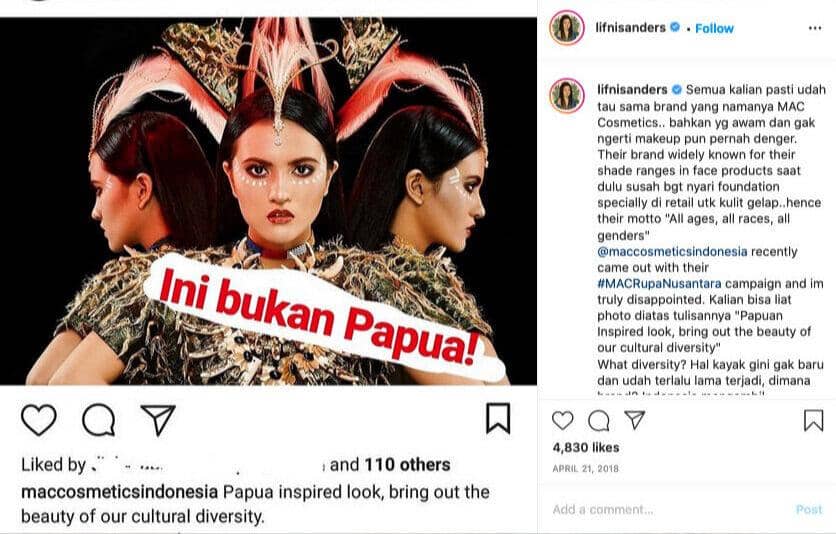The image size is (836, 534).
Task: Save the post with large bookmark icon
Action: [x=498, y=418]
